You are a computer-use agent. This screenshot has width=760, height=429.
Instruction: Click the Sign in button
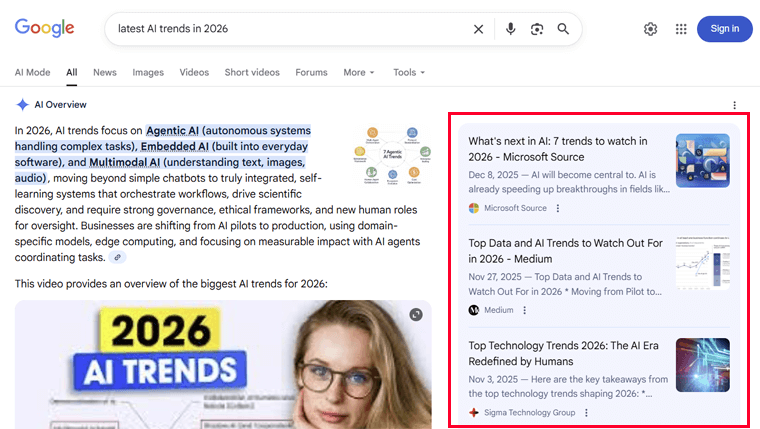pyautogui.click(x=725, y=29)
